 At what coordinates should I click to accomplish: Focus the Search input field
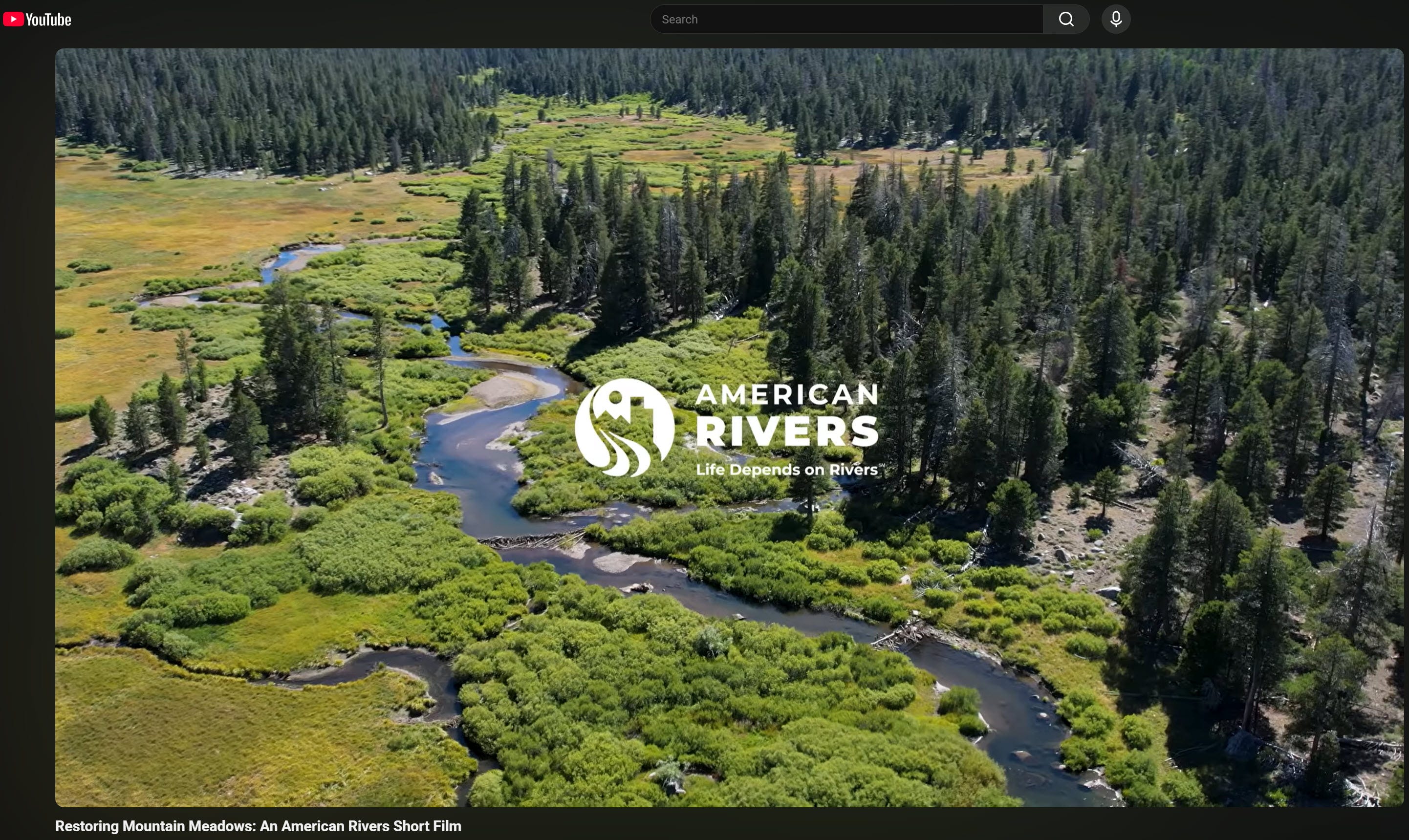click(846, 19)
